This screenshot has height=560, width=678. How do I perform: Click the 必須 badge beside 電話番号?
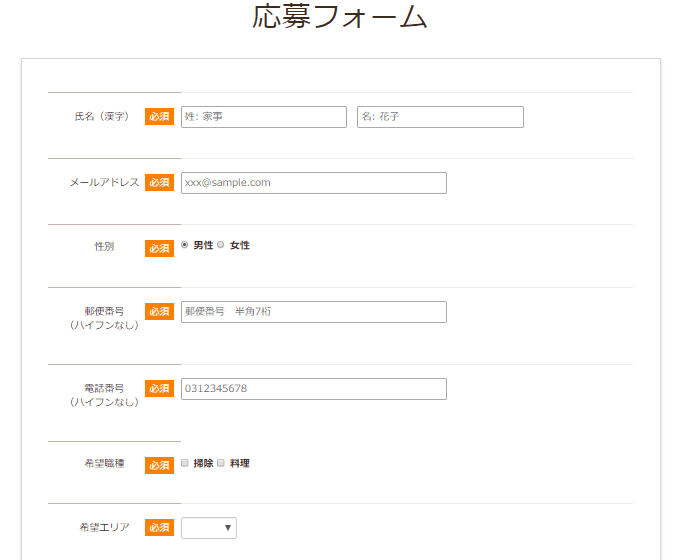[x=159, y=388]
